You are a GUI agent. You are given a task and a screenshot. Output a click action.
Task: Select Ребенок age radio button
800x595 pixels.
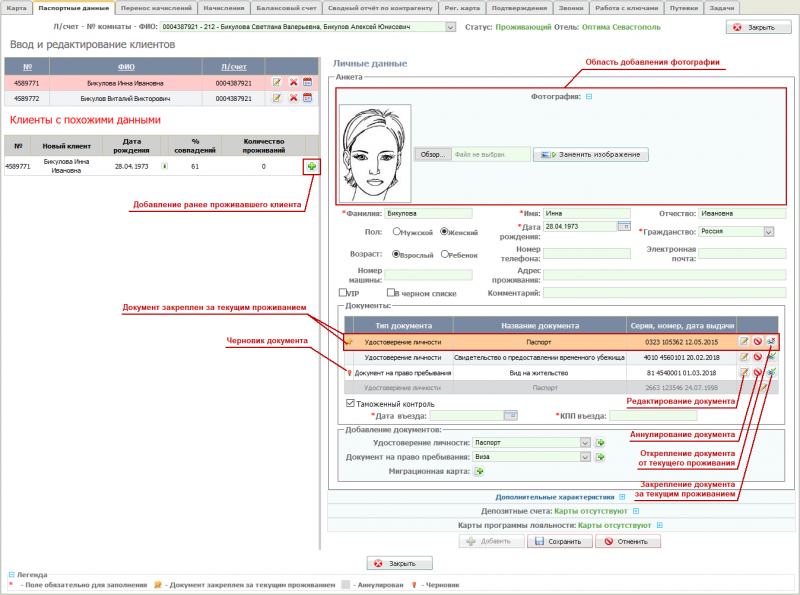point(446,255)
